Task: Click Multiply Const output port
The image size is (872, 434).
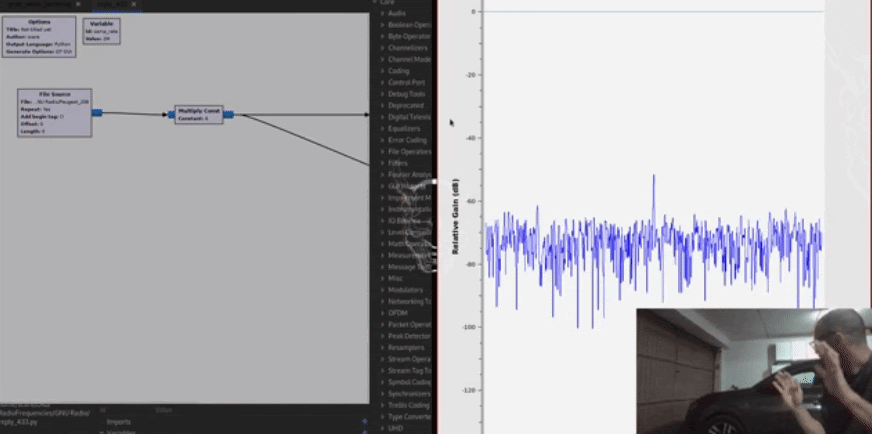Action: click(229, 114)
